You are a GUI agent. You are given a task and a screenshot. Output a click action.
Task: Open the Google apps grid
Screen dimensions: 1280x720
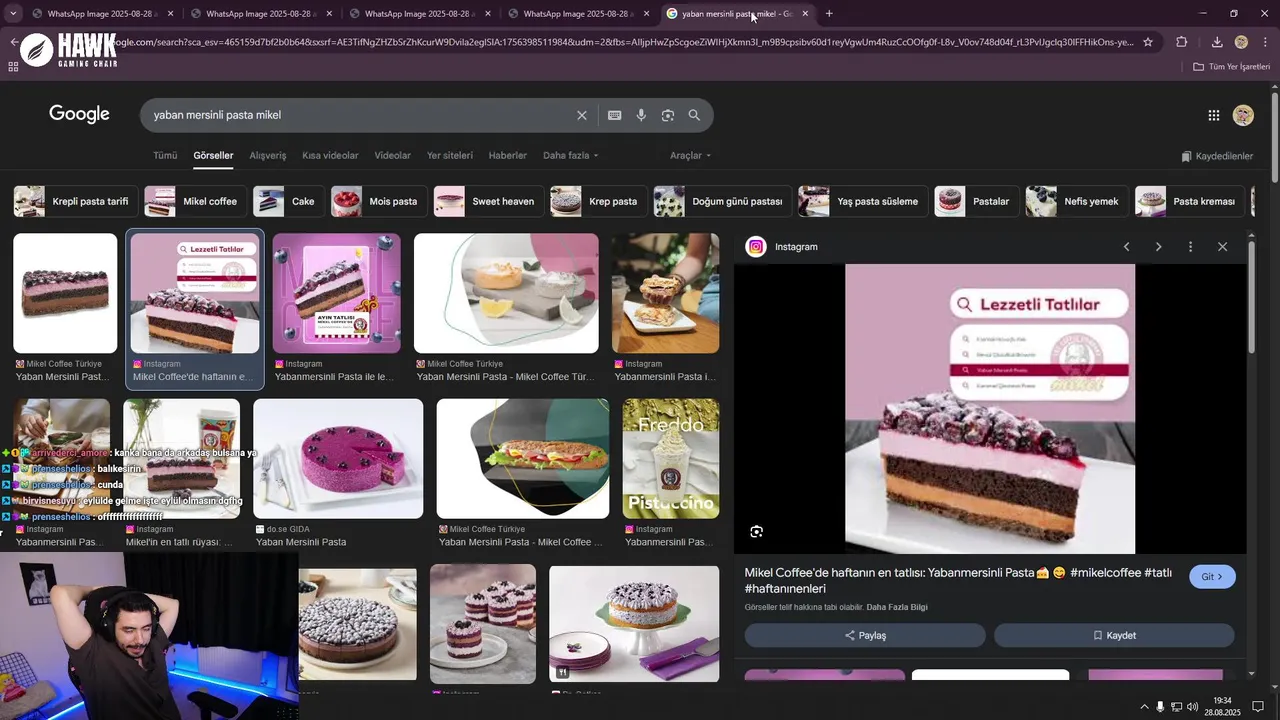(x=1213, y=115)
